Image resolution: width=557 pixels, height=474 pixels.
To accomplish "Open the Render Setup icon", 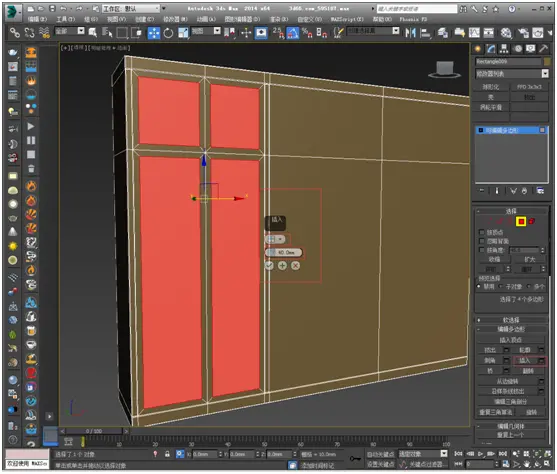I will [x=523, y=33].
